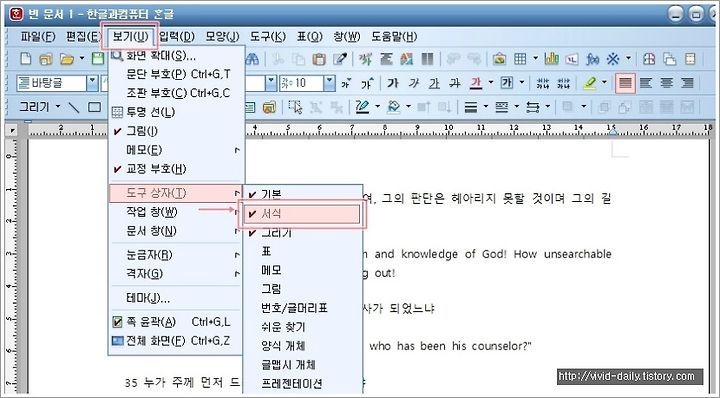Choose 테마(J)... entry
The image size is (720, 398).
[174, 298]
